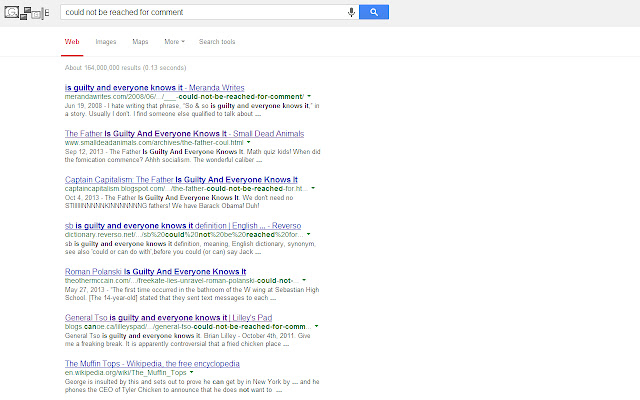Expand arrow beside smalldeadanimals.com URL
Image resolution: width=640 pixels, height=400 pixels.
click(250, 143)
